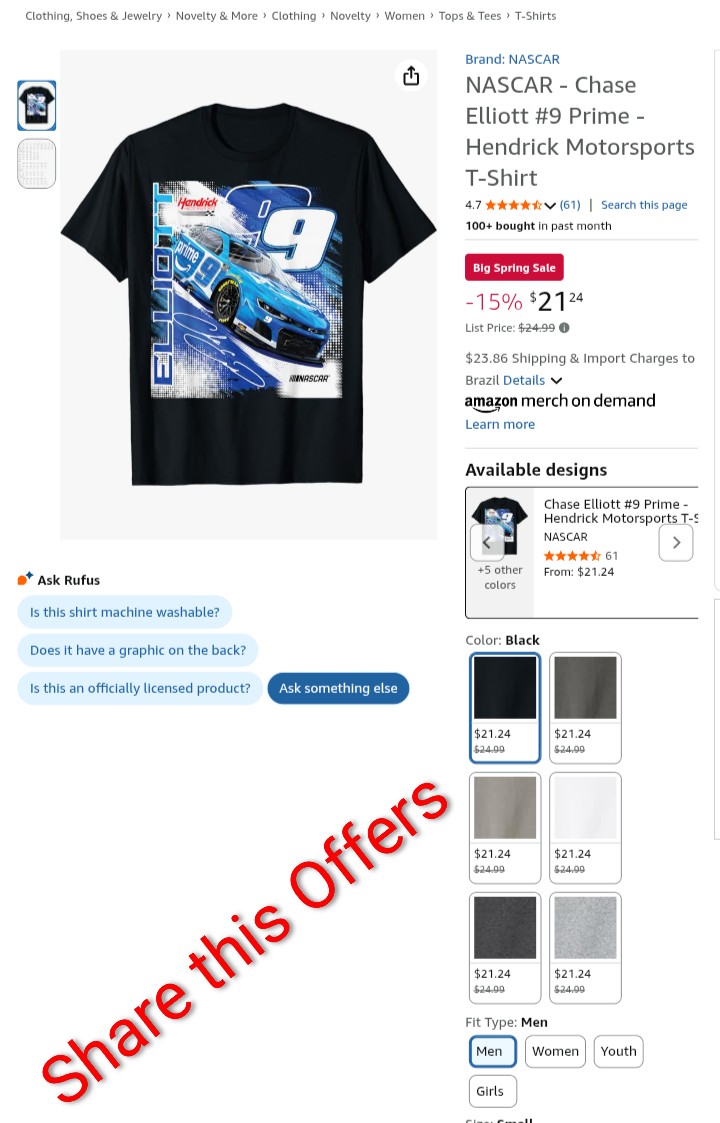
Task: Click the star rating icons
Action: [x=513, y=206]
